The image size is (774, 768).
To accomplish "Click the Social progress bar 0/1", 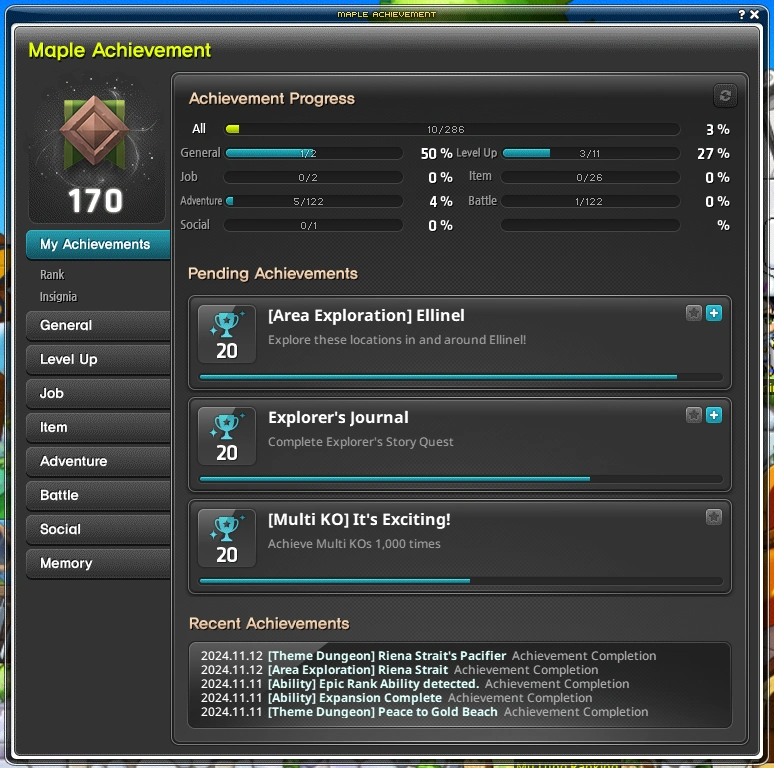I will 313,225.
